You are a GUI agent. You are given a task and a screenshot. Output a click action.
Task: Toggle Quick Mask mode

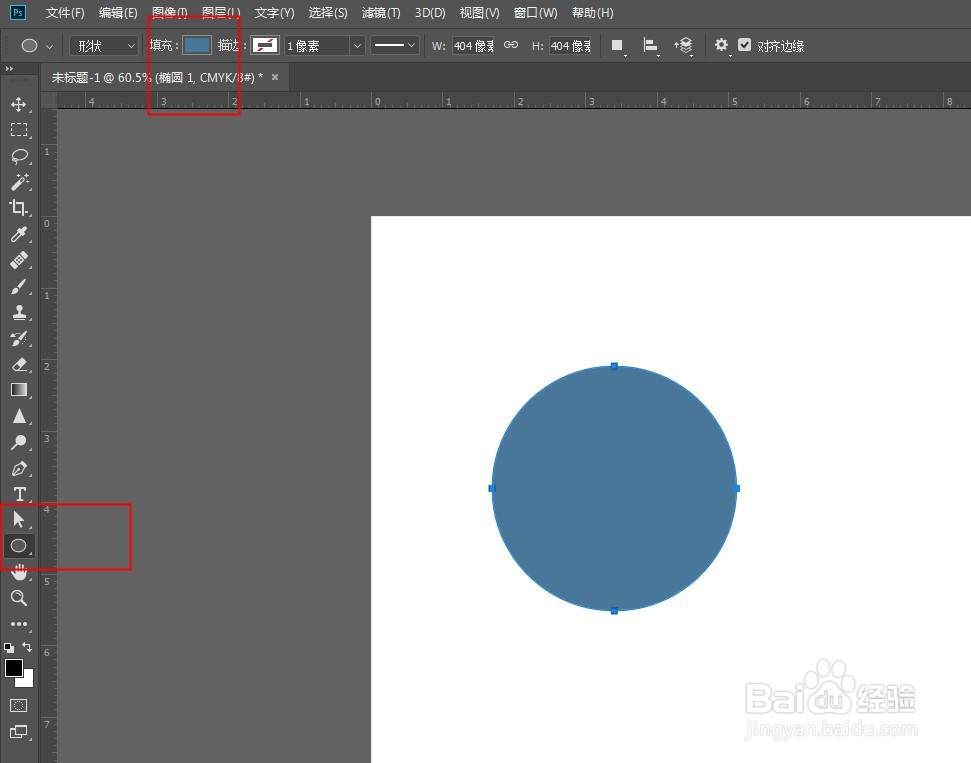coord(19,705)
